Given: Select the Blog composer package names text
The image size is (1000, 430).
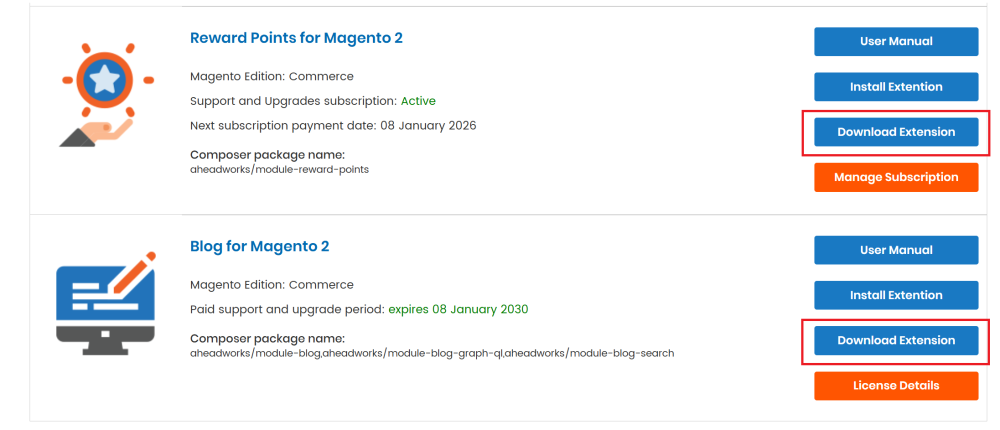Looking at the screenshot, I should (432, 353).
